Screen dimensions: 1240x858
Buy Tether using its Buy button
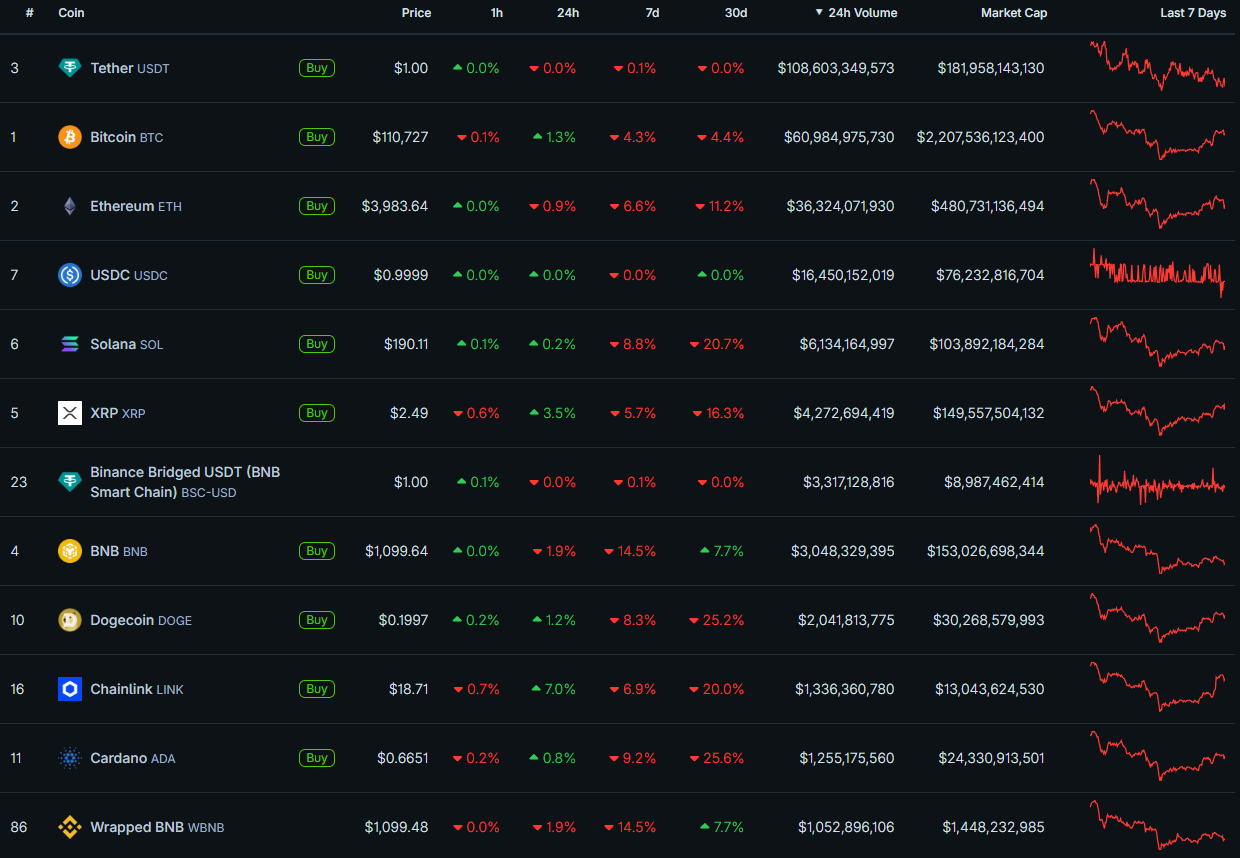point(317,68)
